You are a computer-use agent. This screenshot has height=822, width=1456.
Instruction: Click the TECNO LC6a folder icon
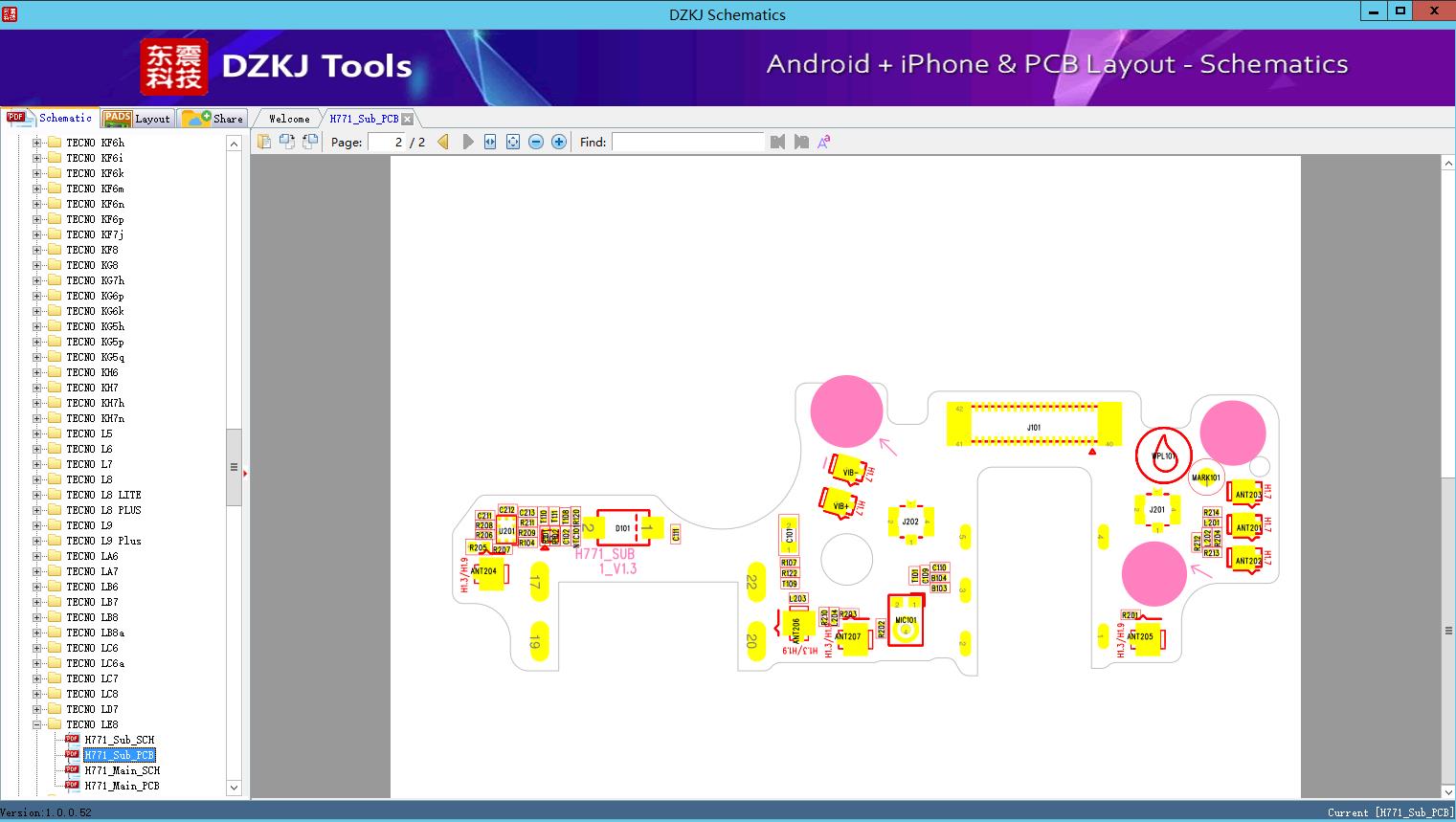point(55,663)
